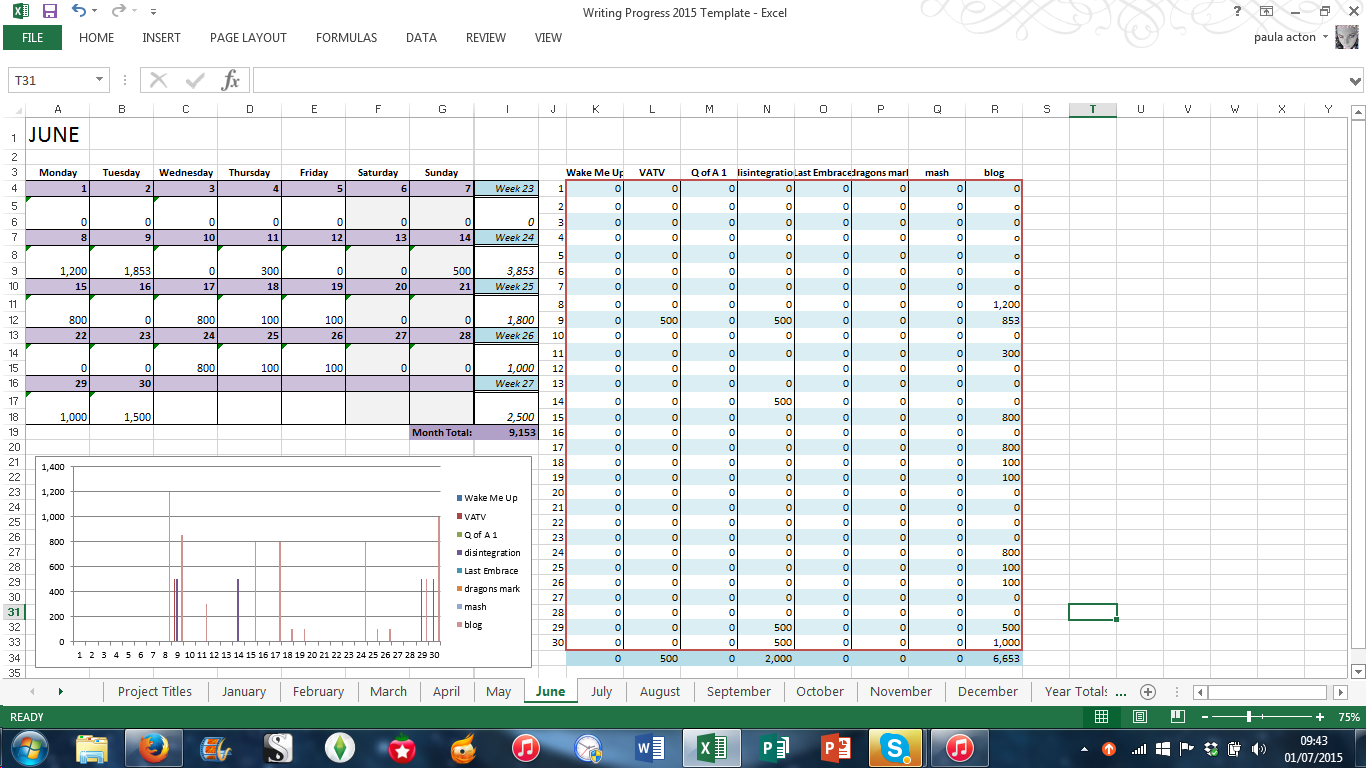Screen dimensions: 1366x768
Task: Switch to Page Layout view in status bar
Action: 1139,717
